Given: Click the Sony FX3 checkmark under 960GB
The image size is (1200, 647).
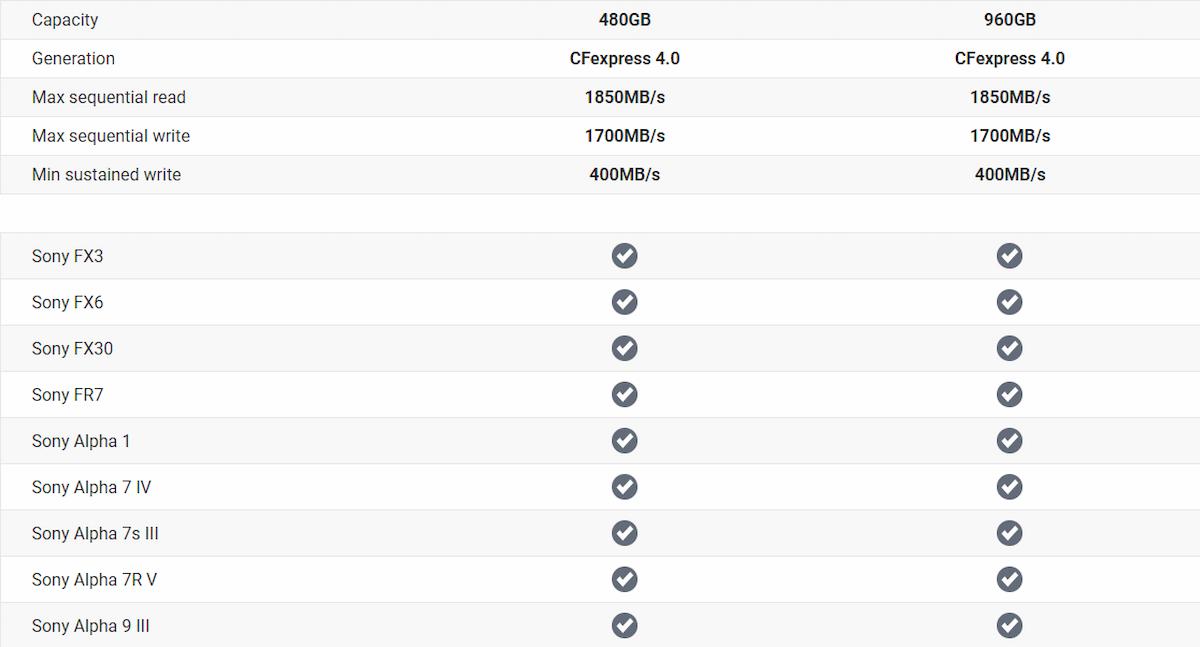Looking at the screenshot, I should coord(1009,256).
